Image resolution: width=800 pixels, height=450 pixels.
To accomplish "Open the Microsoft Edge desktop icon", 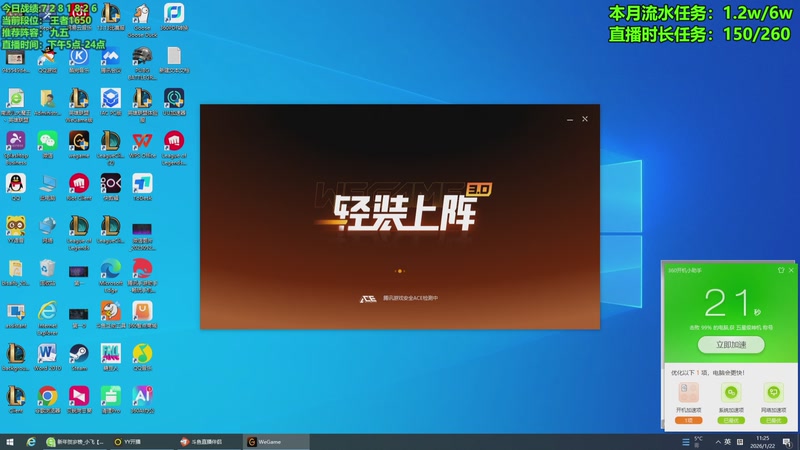I will (x=111, y=276).
